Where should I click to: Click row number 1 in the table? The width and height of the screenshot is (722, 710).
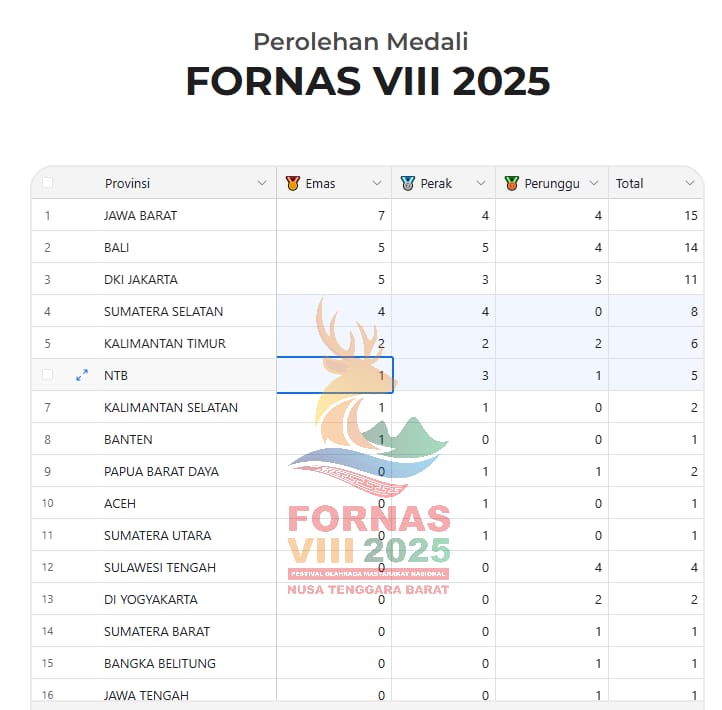click(47, 215)
